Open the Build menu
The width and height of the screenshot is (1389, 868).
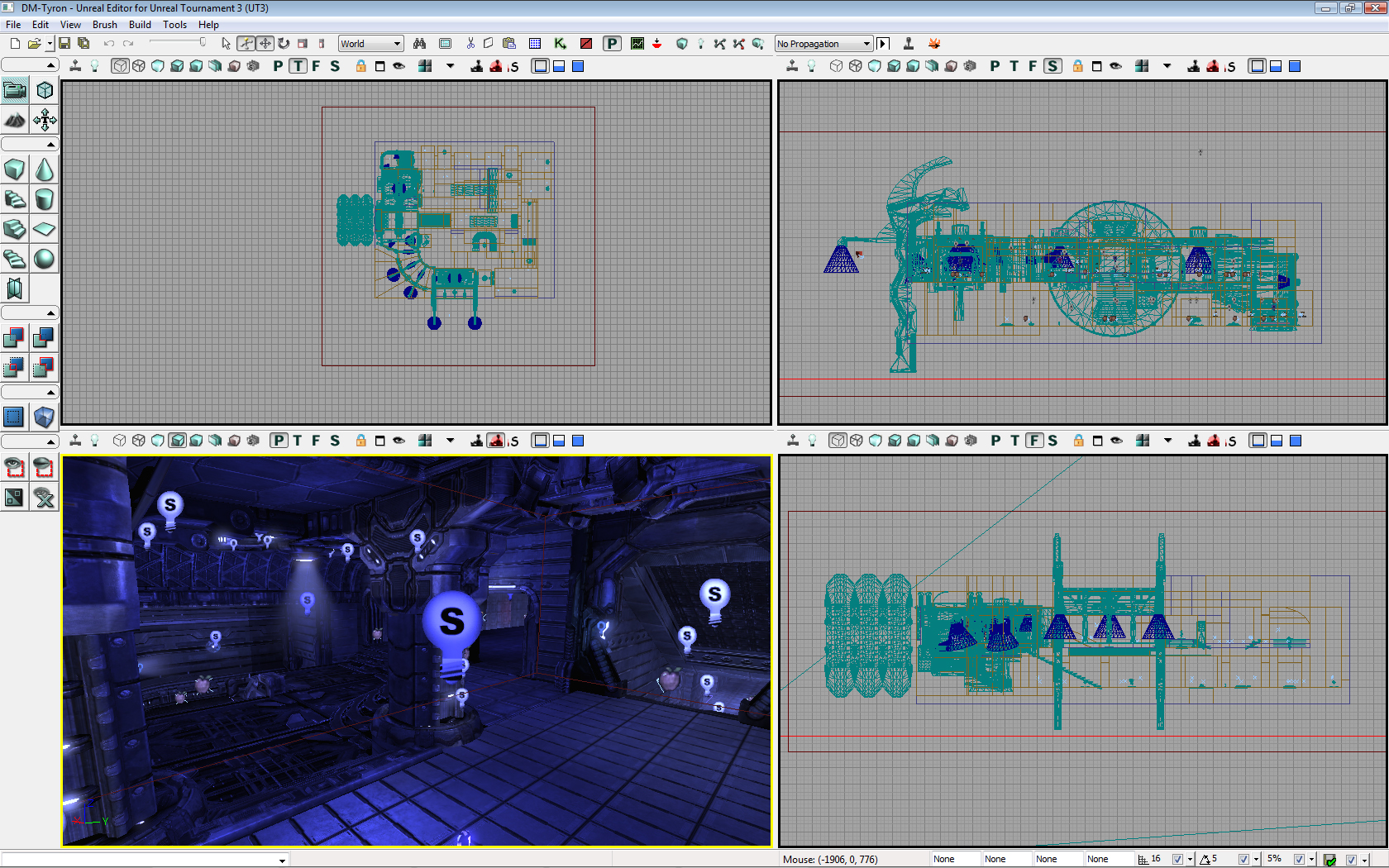point(140,25)
